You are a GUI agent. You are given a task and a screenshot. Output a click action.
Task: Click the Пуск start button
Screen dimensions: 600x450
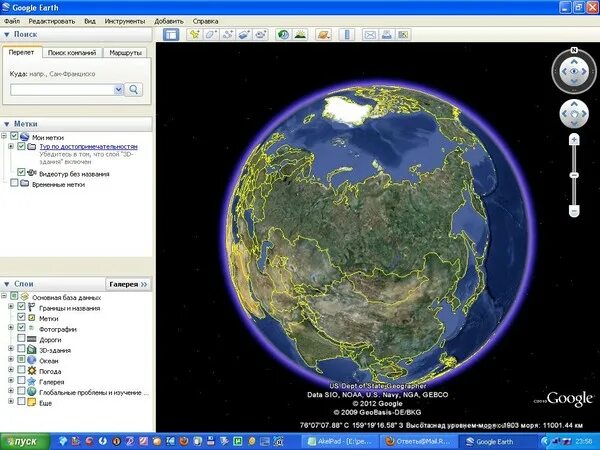[25, 441]
